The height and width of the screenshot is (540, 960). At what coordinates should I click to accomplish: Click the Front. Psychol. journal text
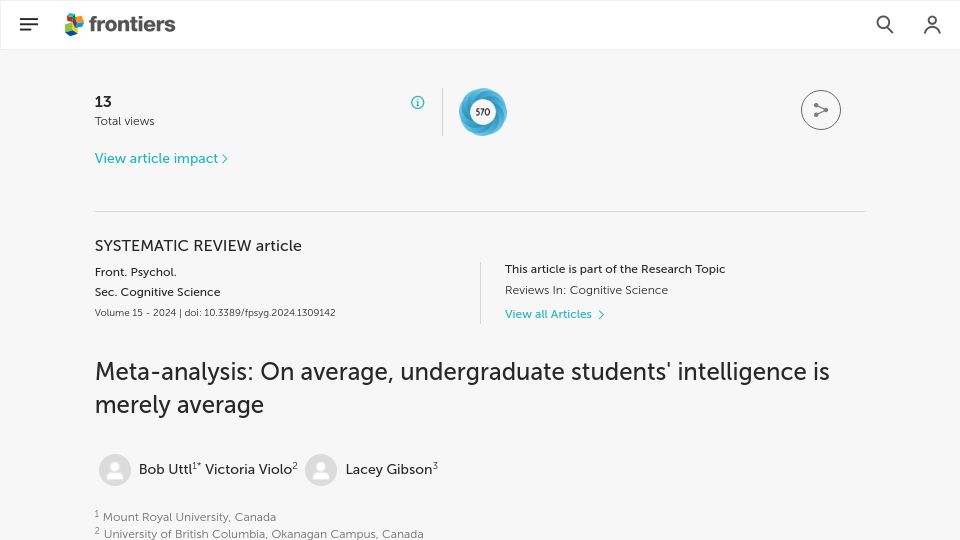[136, 272]
